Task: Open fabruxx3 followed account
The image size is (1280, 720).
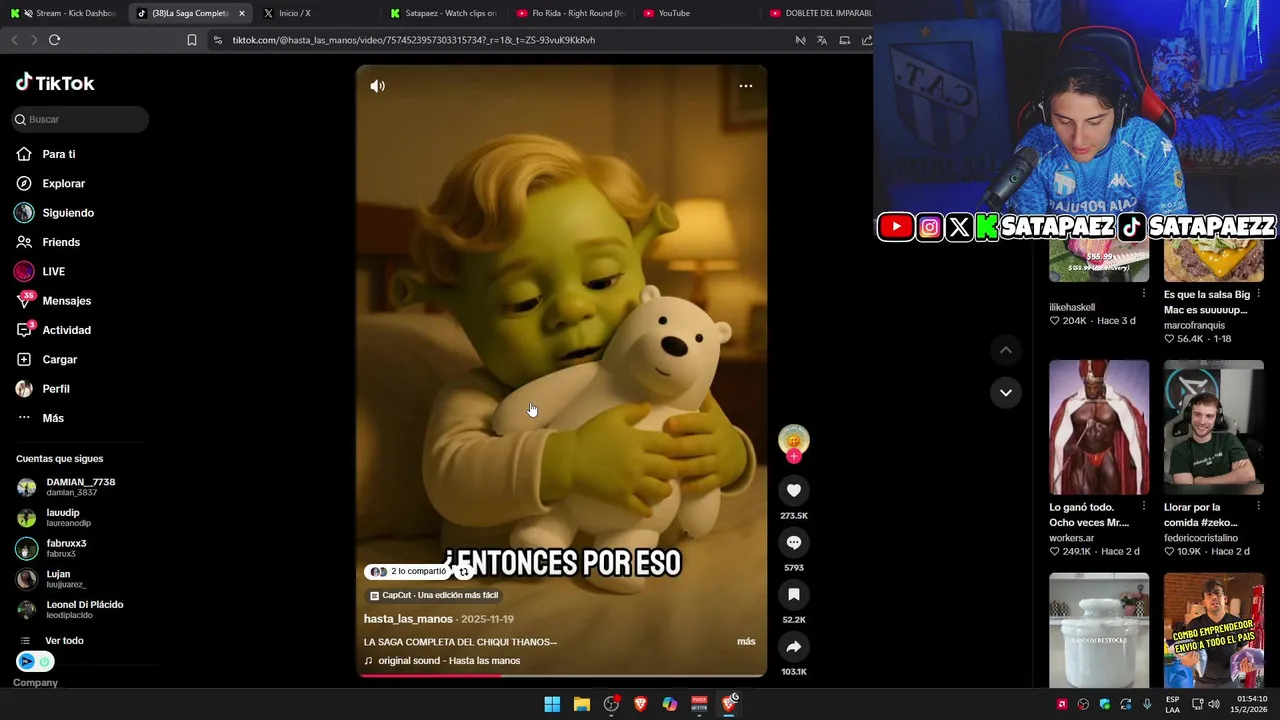Action: [53, 548]
